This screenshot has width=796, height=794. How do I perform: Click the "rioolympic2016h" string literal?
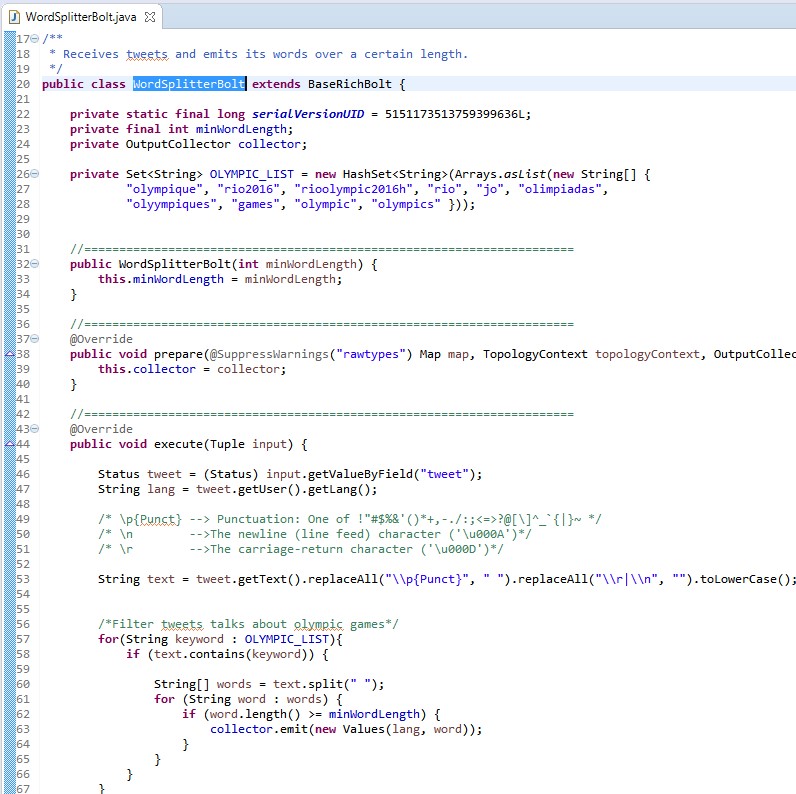[353, 189]
